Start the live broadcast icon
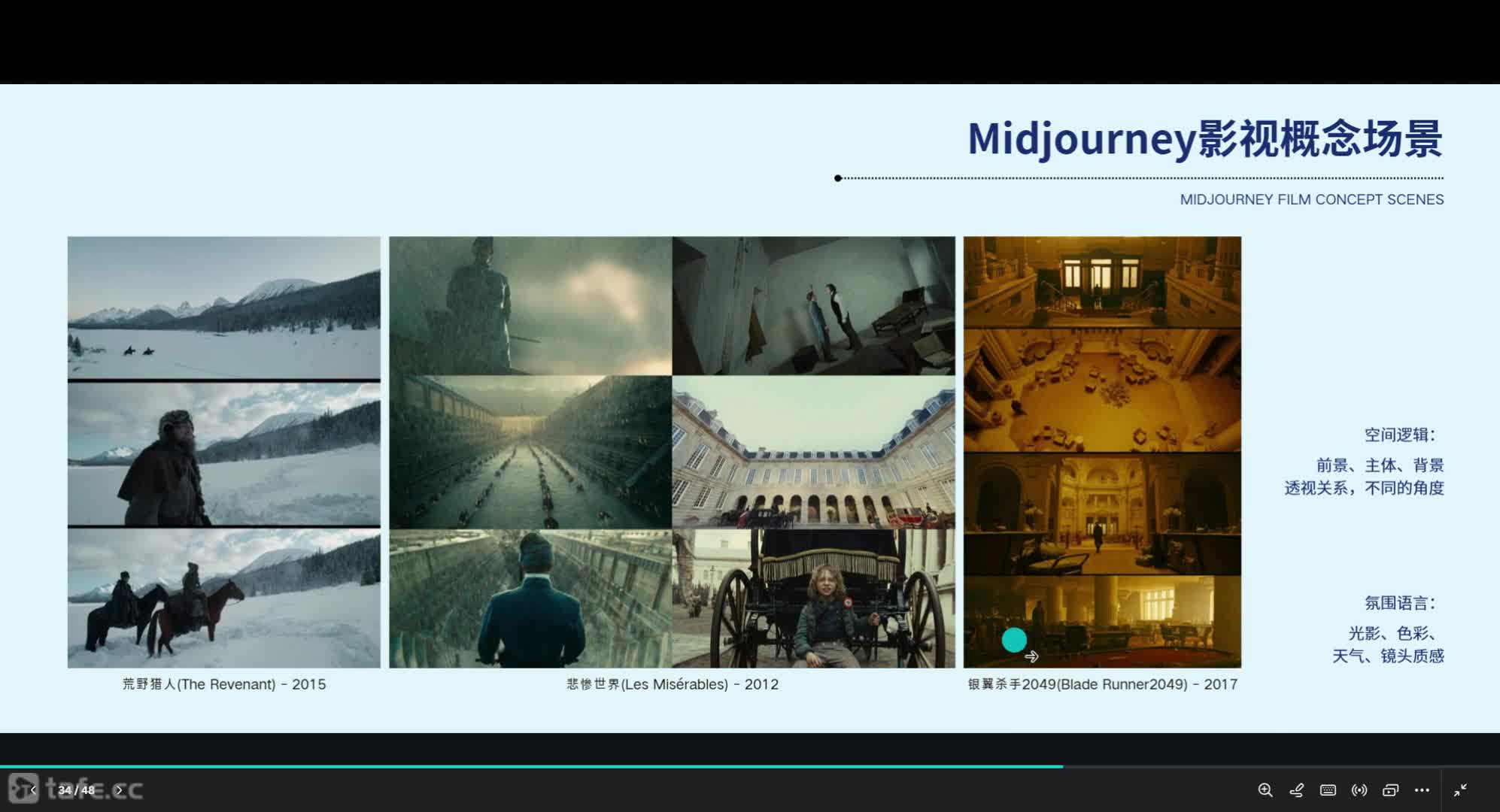The image size is (1500, 812). click(1359, 790)
